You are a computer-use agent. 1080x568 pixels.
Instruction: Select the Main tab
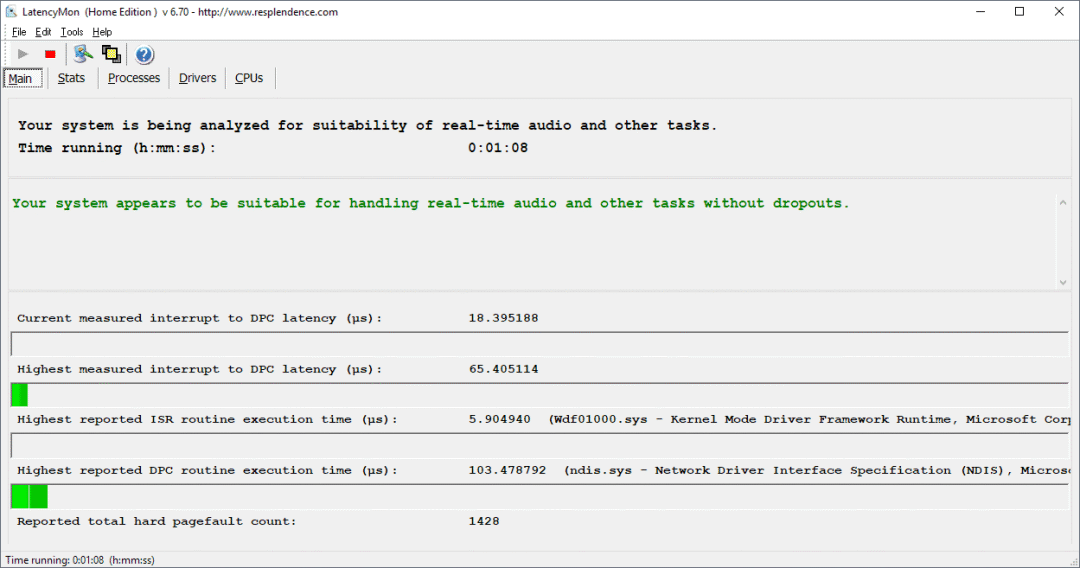pyautogui.click(x=23, y=78)
